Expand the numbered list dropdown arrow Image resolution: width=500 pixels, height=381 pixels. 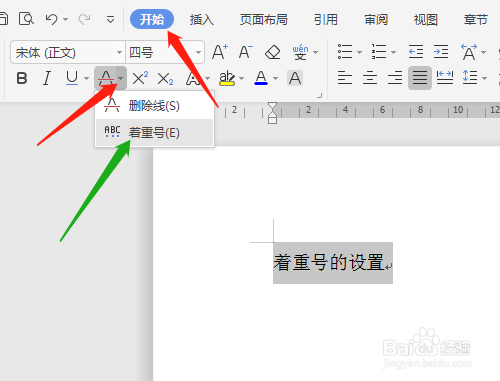tap(393, 52)
